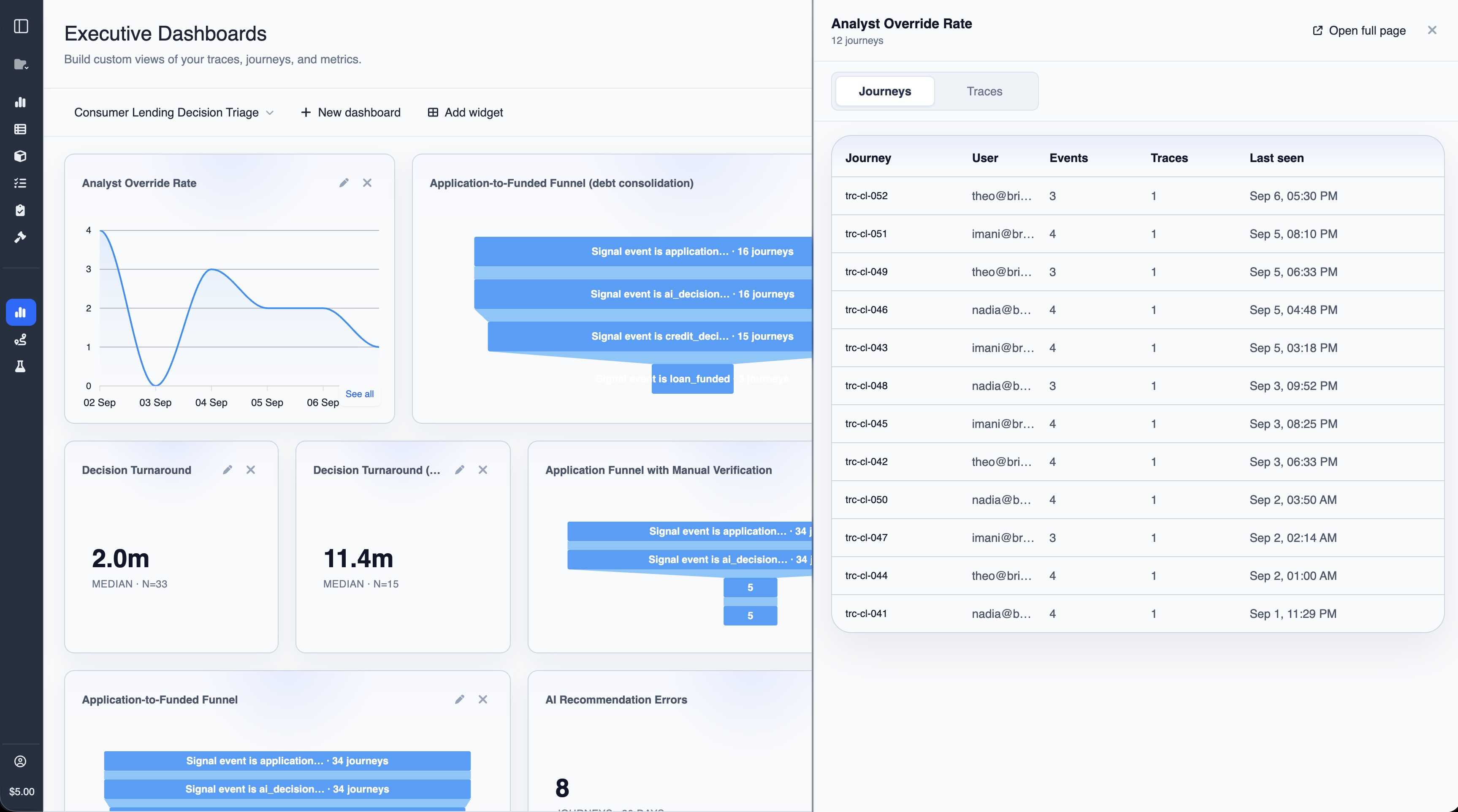Click the $5.00 balance in sidebar
Viewport: 1458px width, 812px height.
(22, 791)
